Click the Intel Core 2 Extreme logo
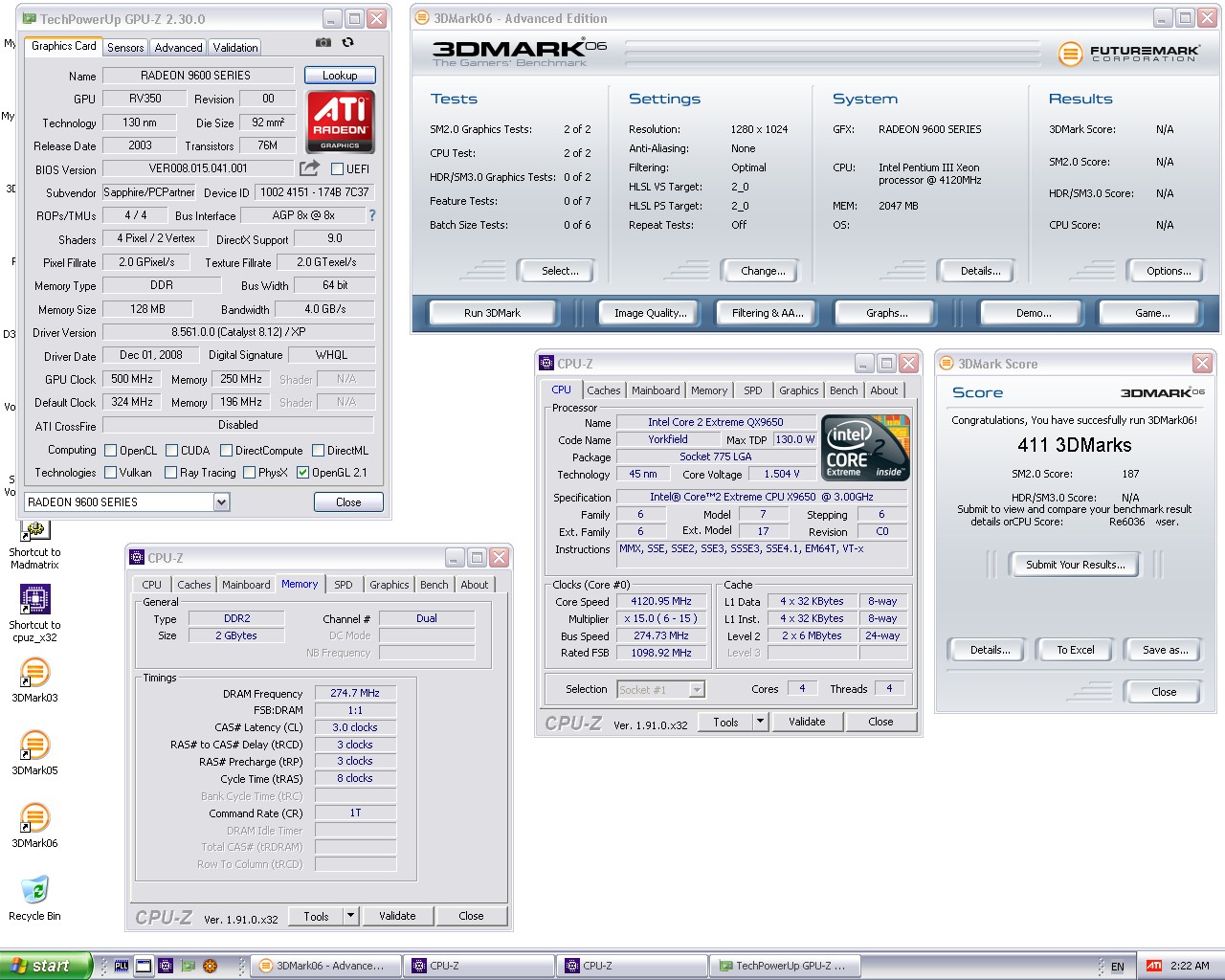Screen dimensions: 1225x980 point(865,447)
